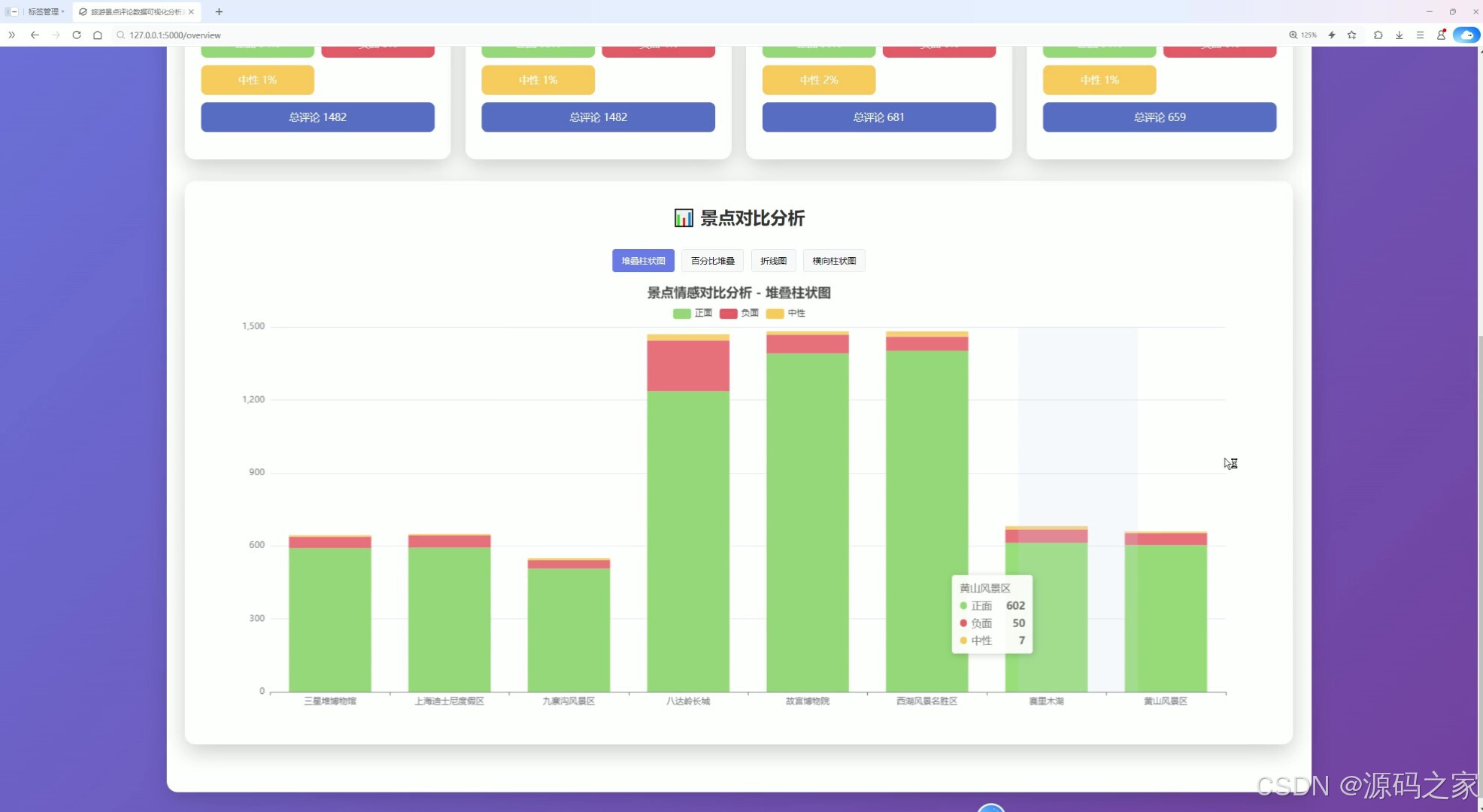
Task: Toggle 正面 series in chart legend
Action: (x=693, y=314)
